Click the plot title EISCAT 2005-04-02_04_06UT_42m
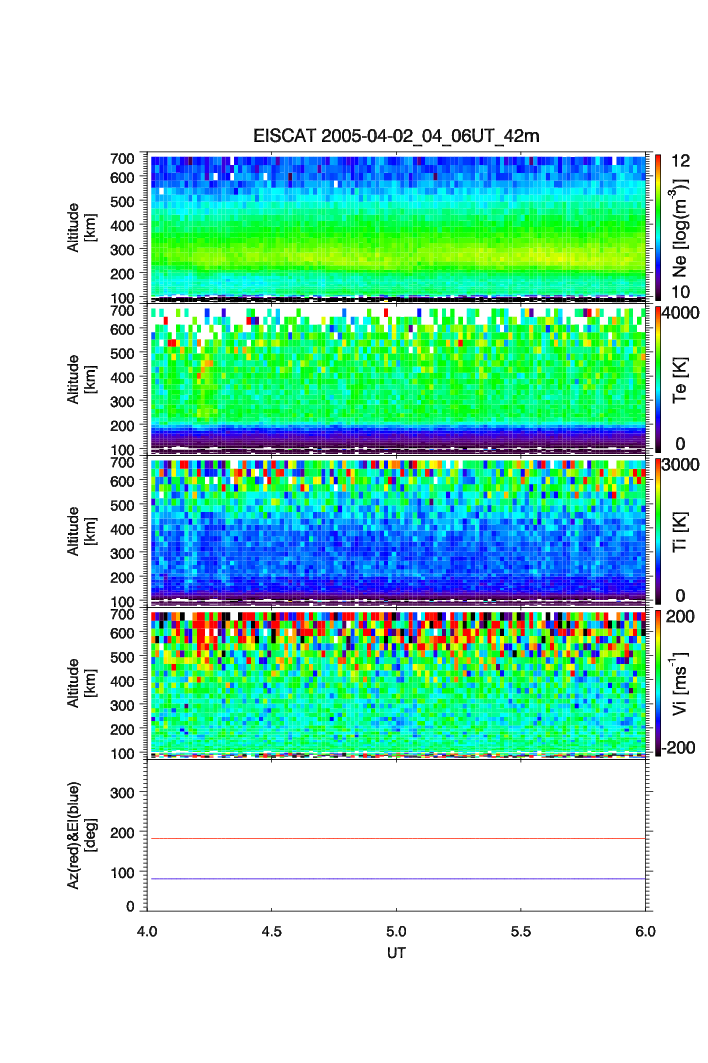This screenshot has height=1063, width=708. 396,136
